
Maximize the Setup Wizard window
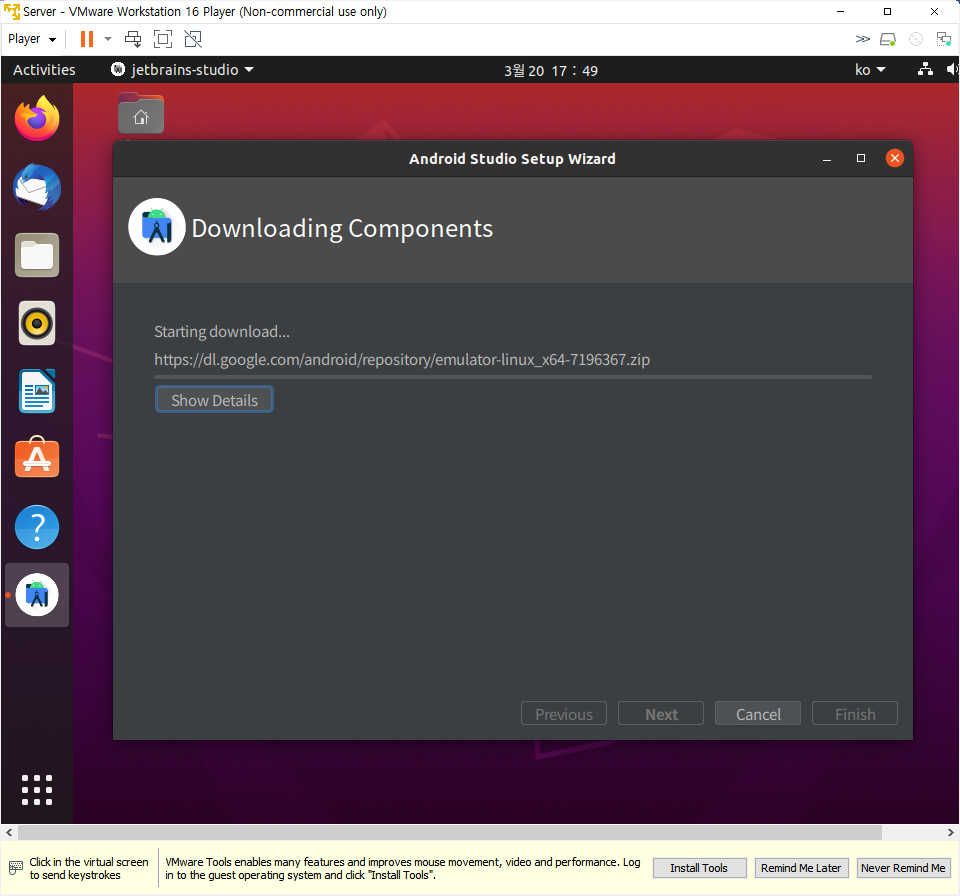(861, 159)
